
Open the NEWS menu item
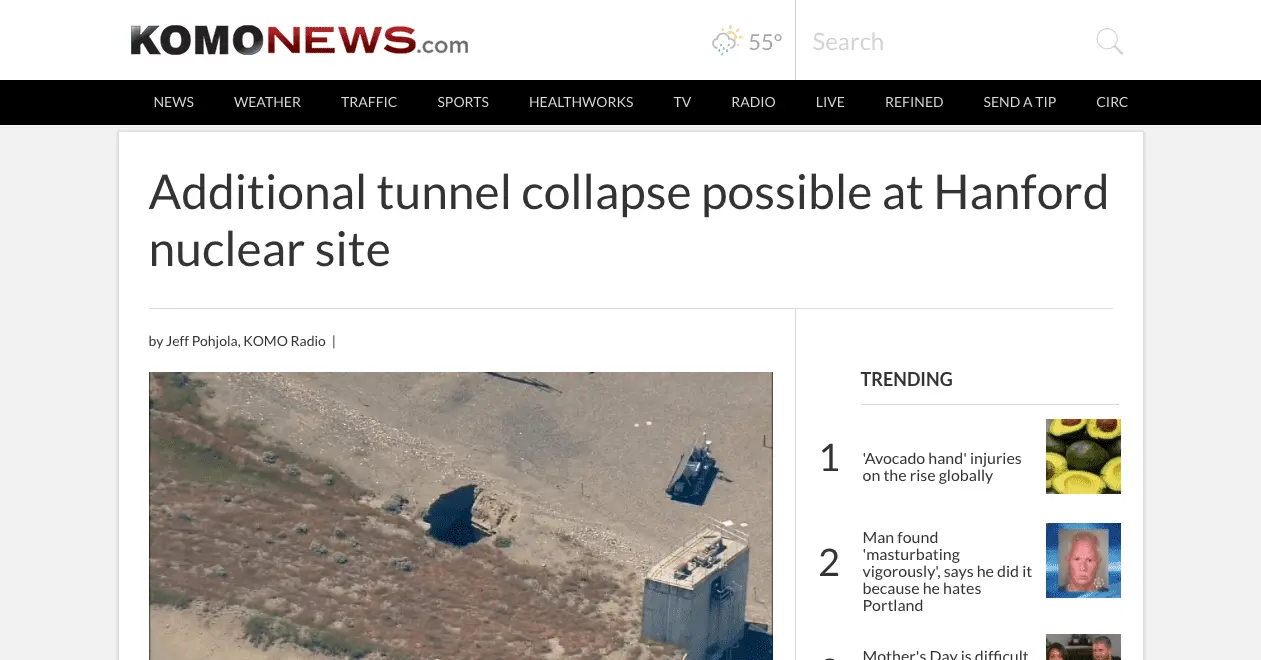pos(174,102)
